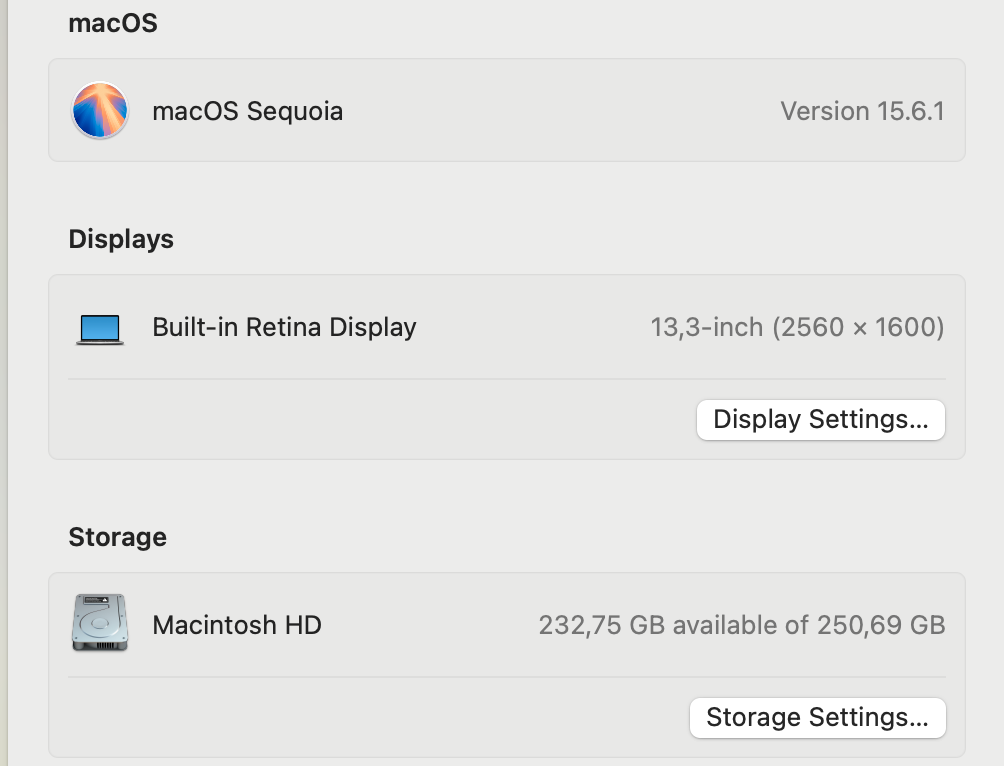Click the Macintosh HD drive icon
This screenshot has height=766, width=1004.
100,623
